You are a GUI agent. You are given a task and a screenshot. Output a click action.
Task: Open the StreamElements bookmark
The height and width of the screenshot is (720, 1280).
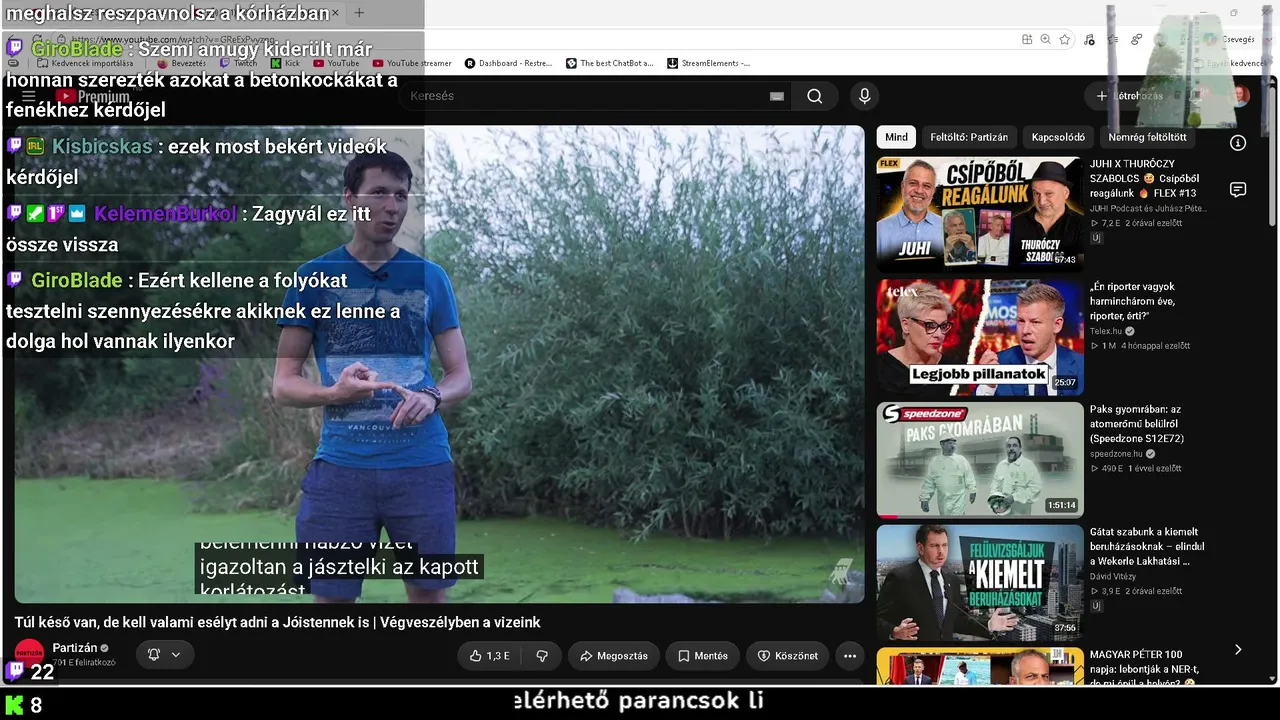pos(708,63)
